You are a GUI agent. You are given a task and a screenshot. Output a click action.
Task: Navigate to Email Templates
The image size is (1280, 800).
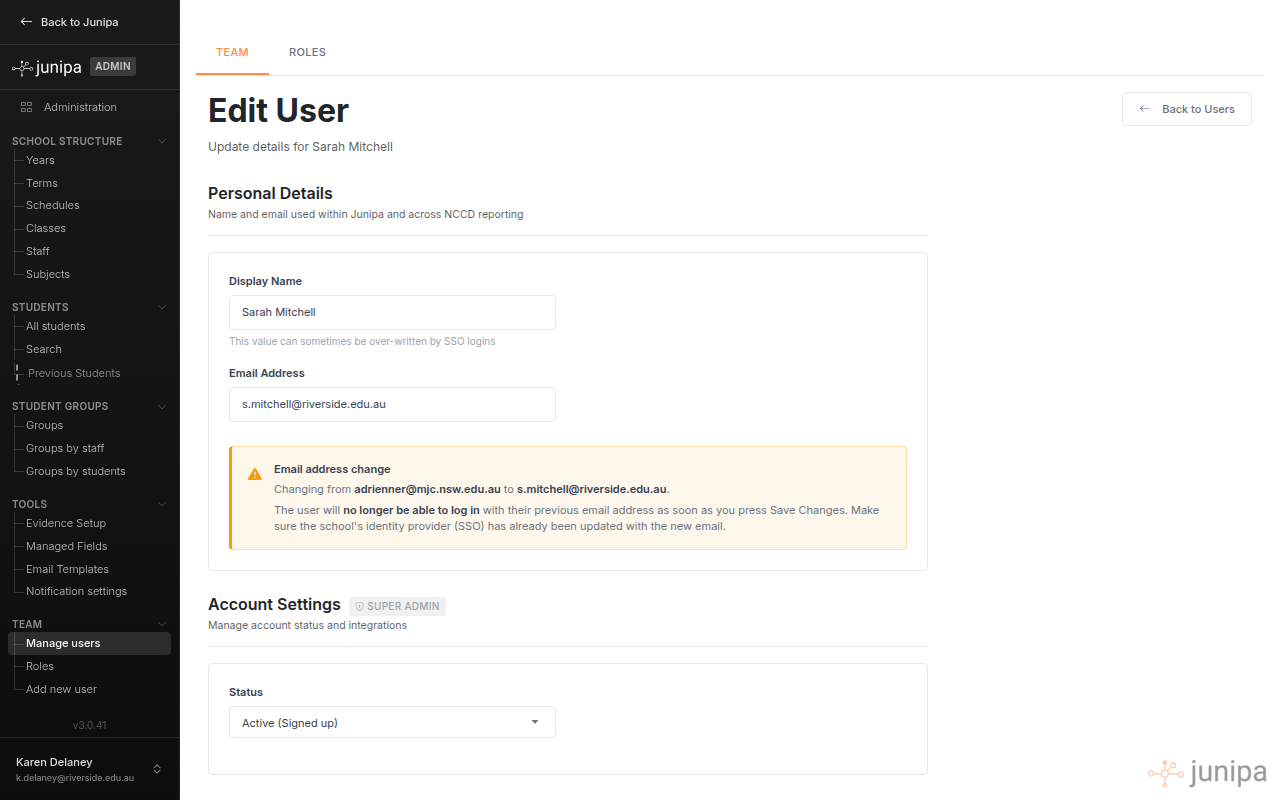pos(67,568)
